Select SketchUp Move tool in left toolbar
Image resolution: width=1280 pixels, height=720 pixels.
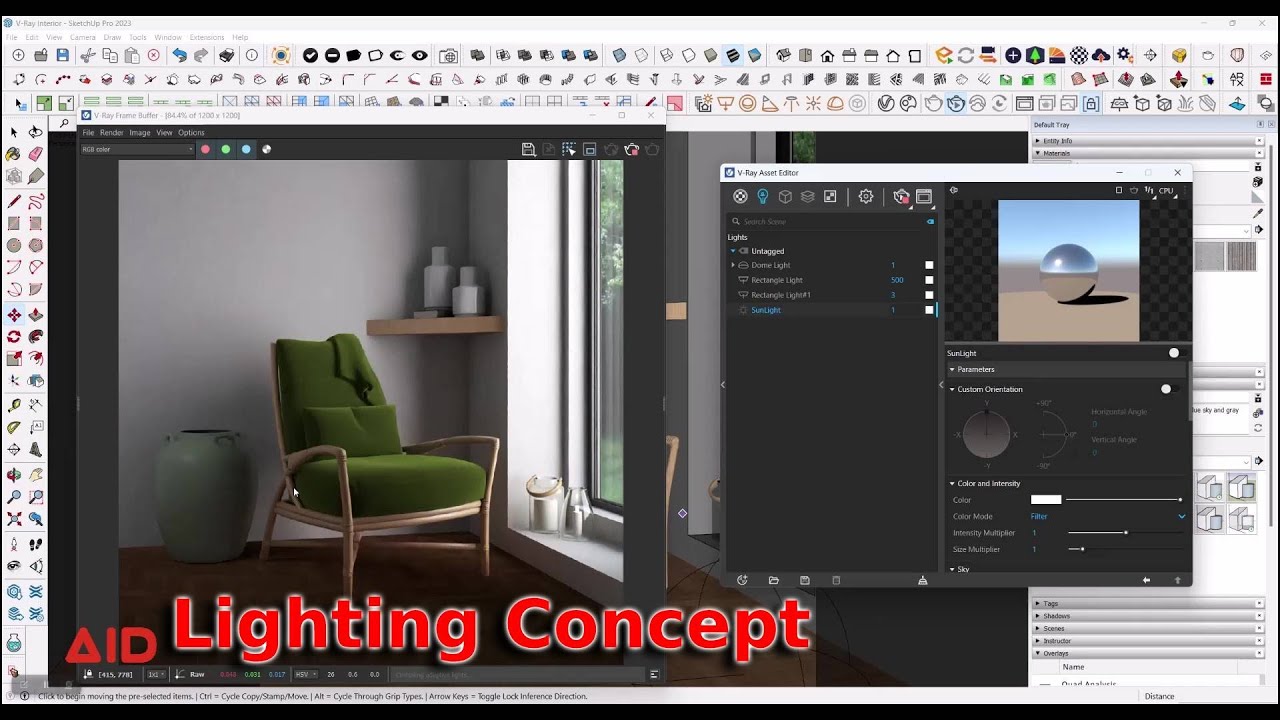(14, 314)
